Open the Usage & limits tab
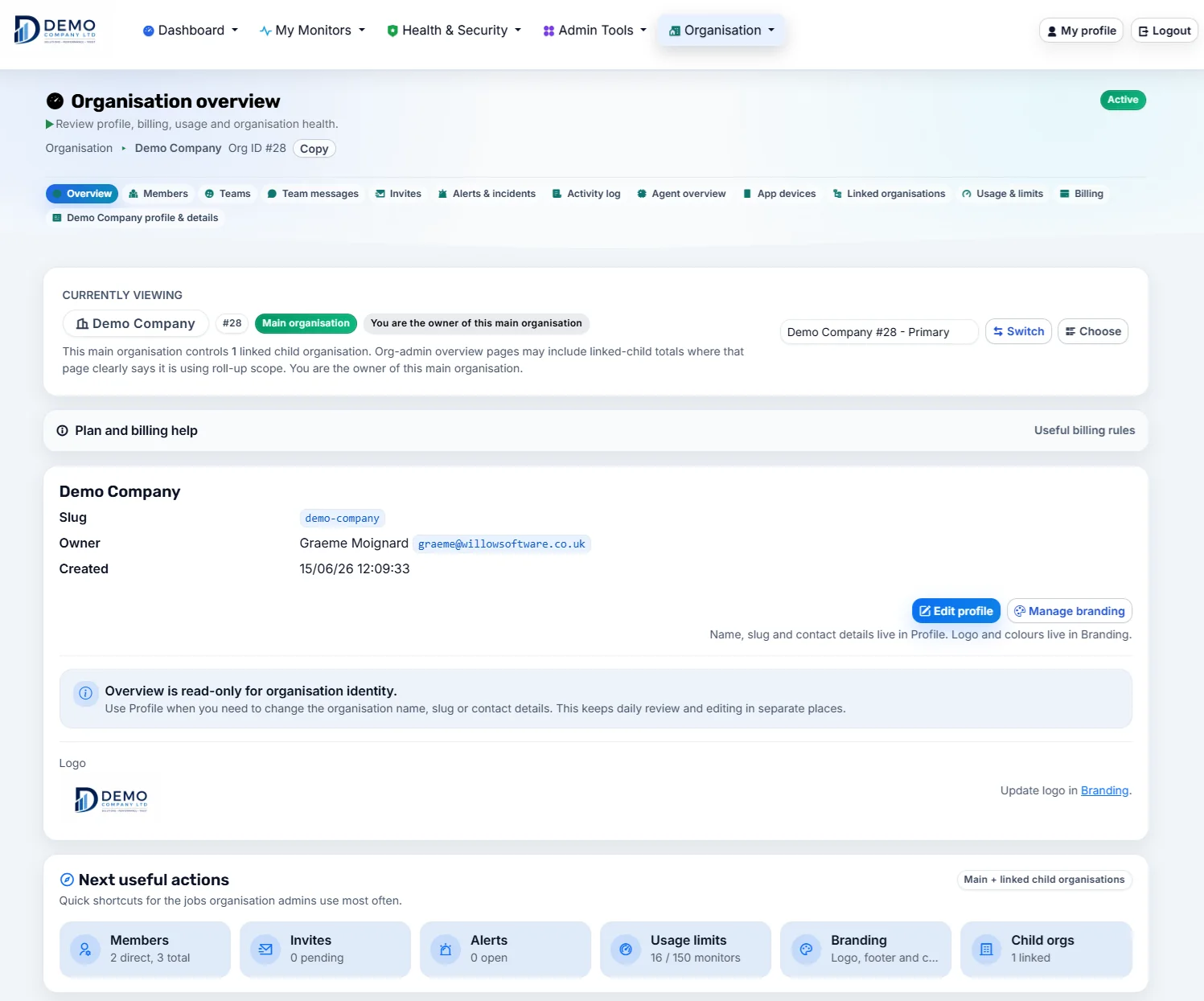Viewport: 1204px width, 1001px height. pyautogui.click(x=1003, y=194)
